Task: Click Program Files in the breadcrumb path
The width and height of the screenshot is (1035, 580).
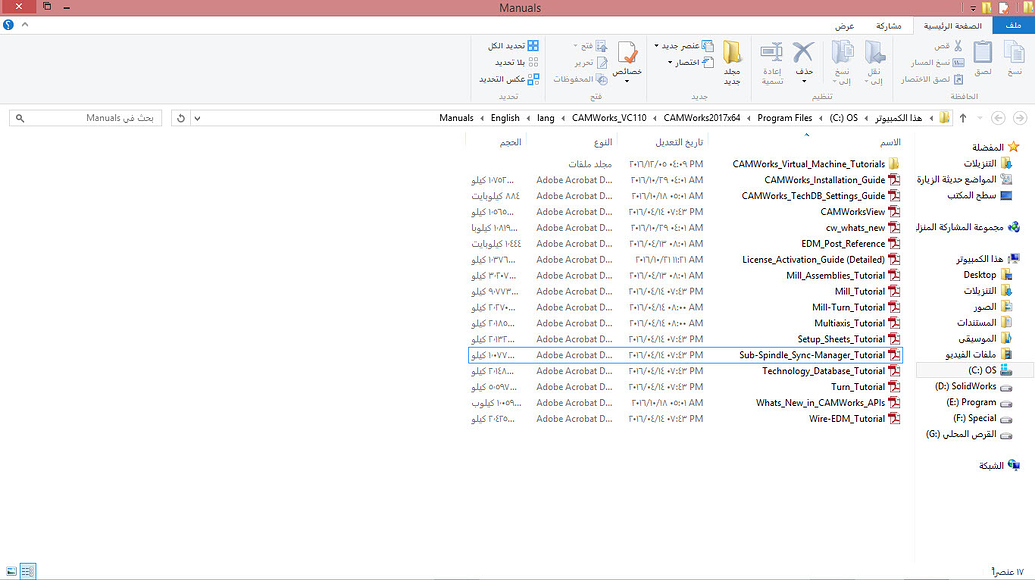Action: [784, 118]
